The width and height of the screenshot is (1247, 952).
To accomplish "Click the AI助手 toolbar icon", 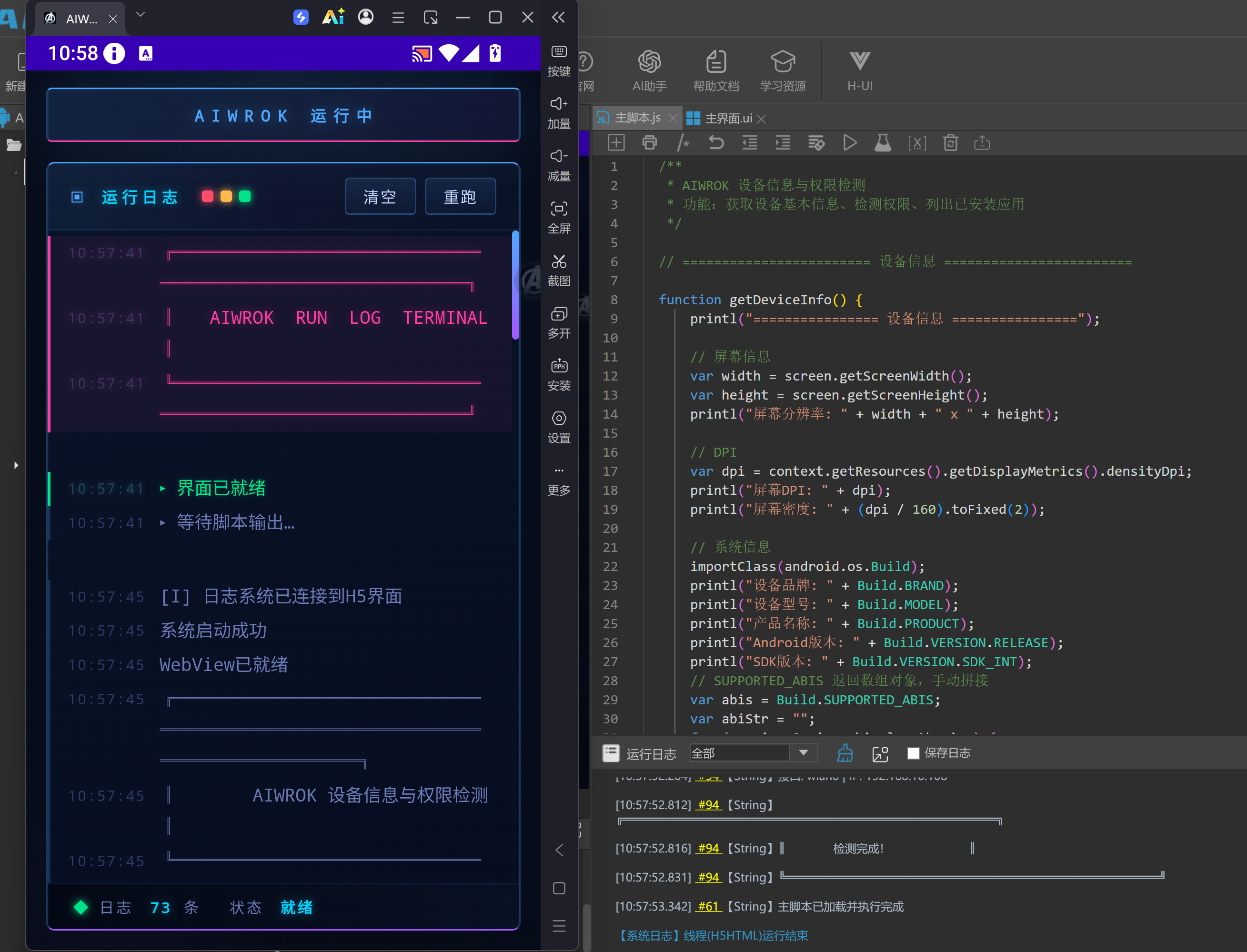I will [650, 71].
